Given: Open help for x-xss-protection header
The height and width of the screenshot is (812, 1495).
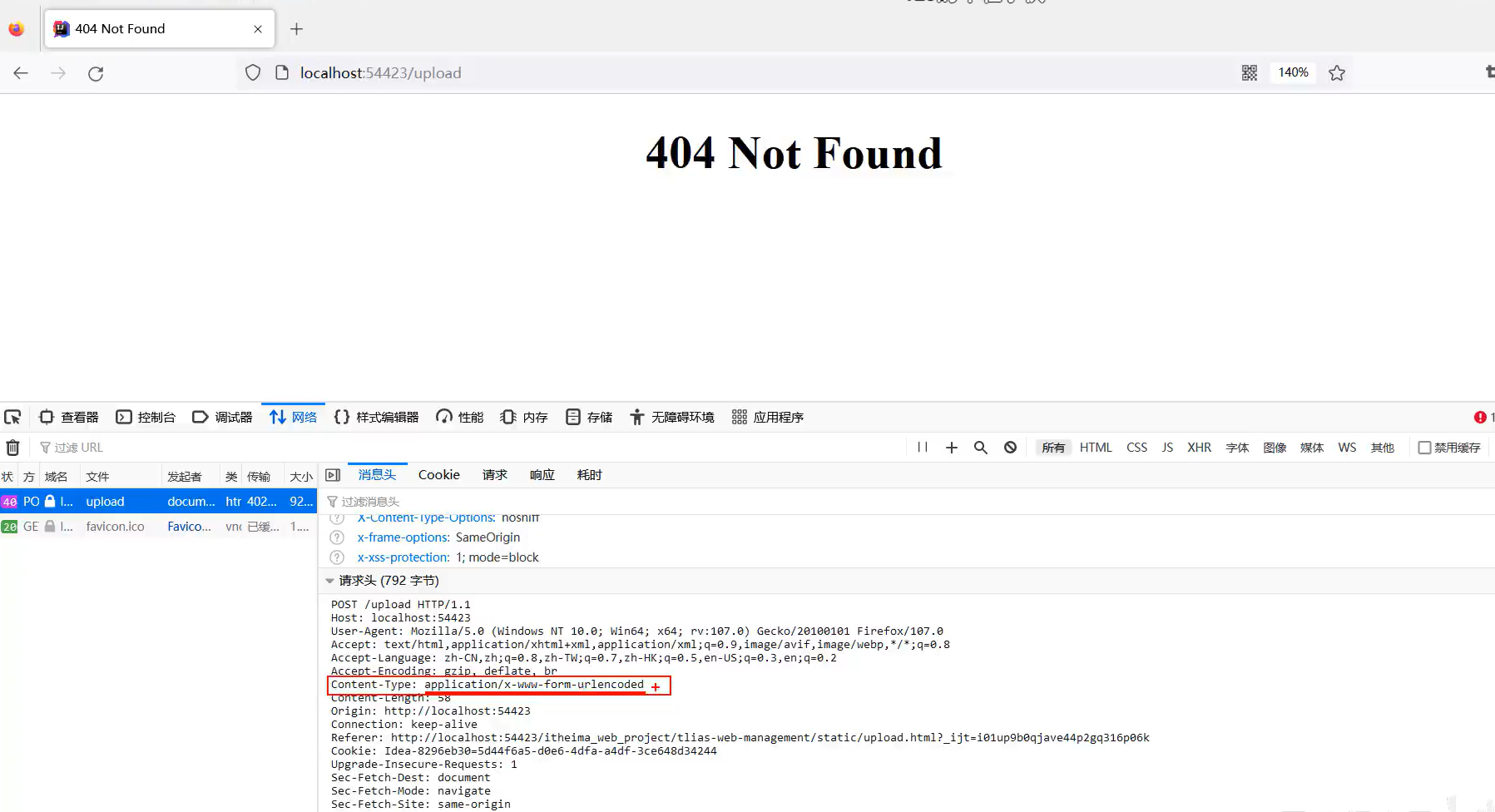Looking at the screenshot, I should tap(337, 557).
